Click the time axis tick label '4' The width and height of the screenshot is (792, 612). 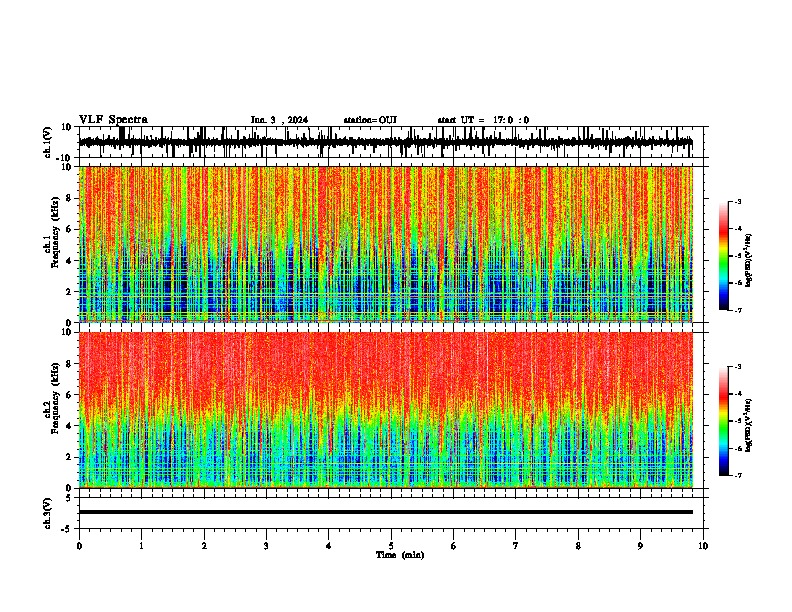(329, 546)
